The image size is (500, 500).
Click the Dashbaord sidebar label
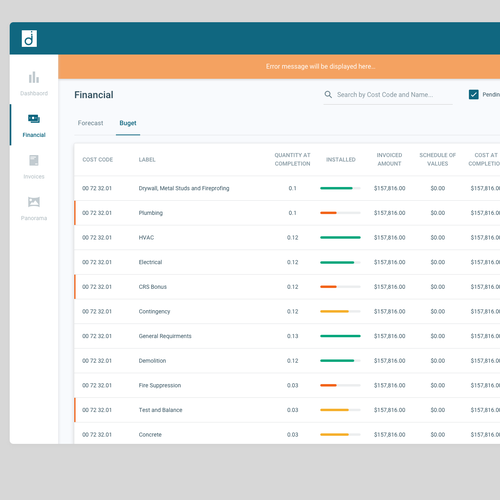coord(34,93)
